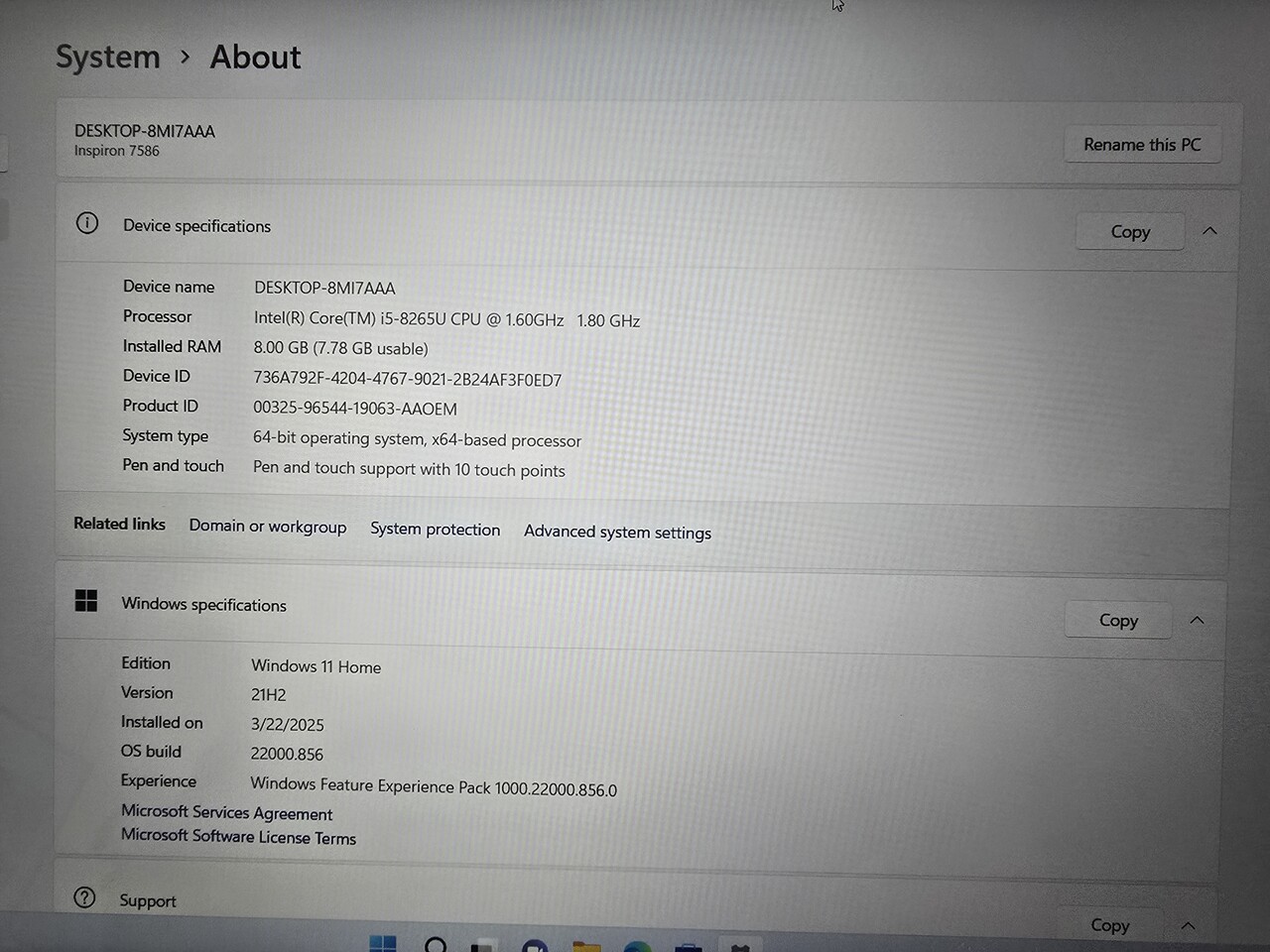Image resolution: width=1270 pixels, height=952 pixels.
Task: Click the Windows Start button in taskbar
Action: pyautogui.click(x=383, y=943)
